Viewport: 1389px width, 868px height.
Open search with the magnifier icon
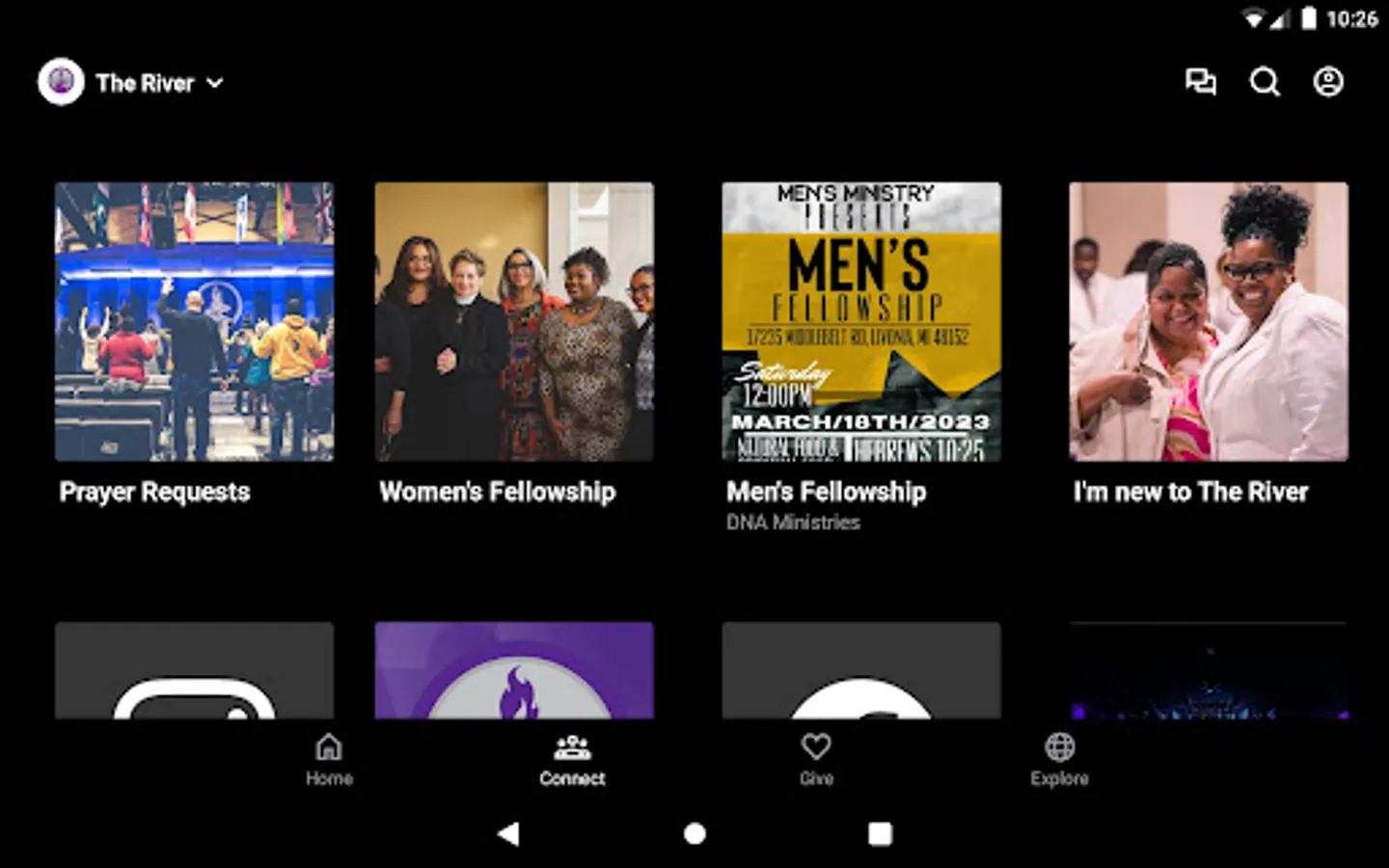(1265, 82)
